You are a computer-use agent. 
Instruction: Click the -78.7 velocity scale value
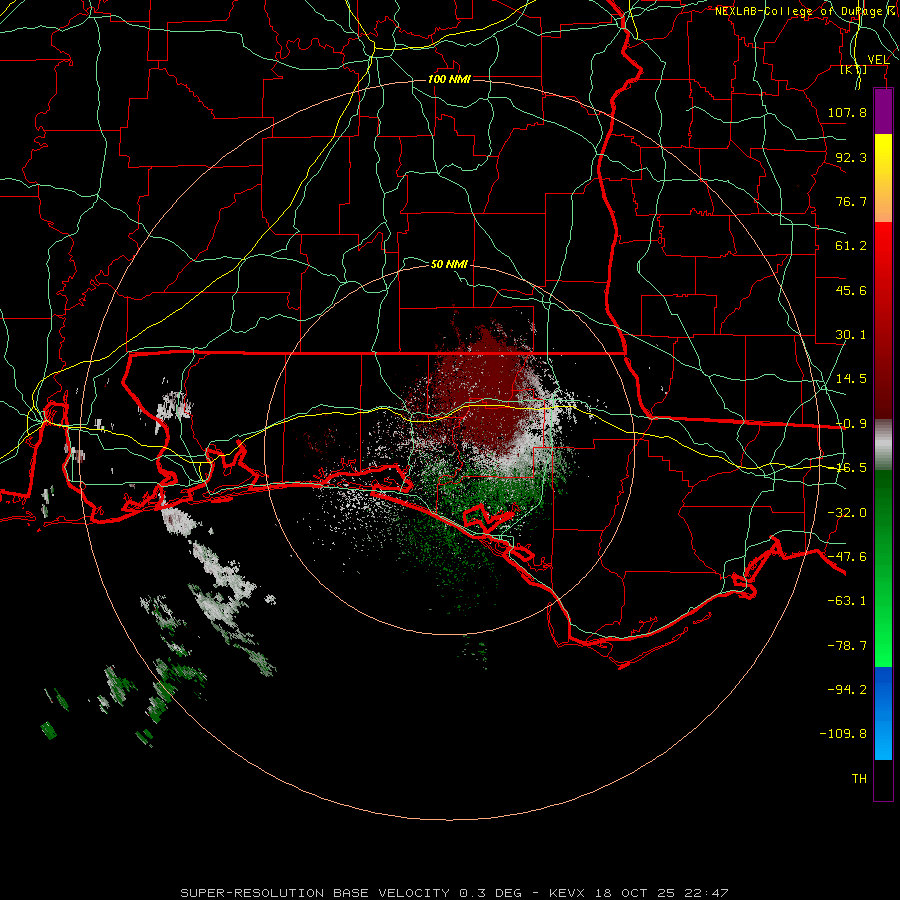click(847, 646)
